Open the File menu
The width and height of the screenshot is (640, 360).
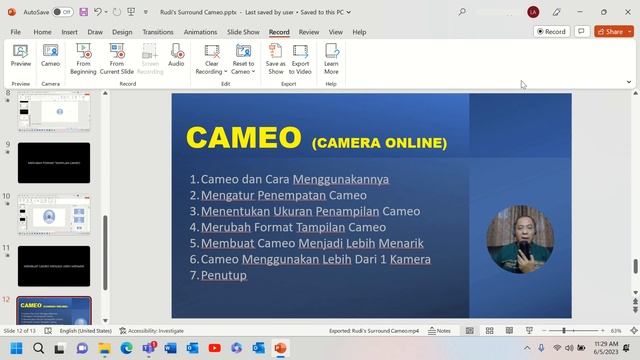coord(16,32)
